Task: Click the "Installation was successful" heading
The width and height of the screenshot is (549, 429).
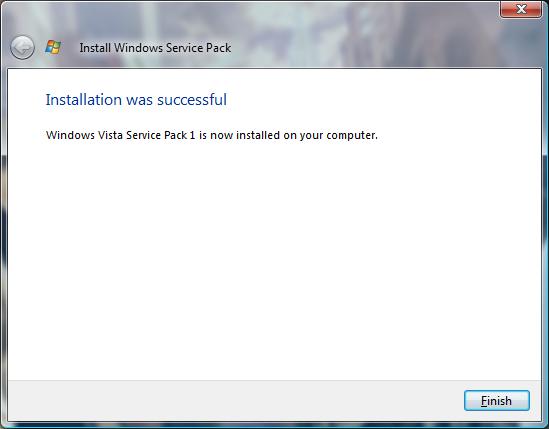Action: point(136,100)
